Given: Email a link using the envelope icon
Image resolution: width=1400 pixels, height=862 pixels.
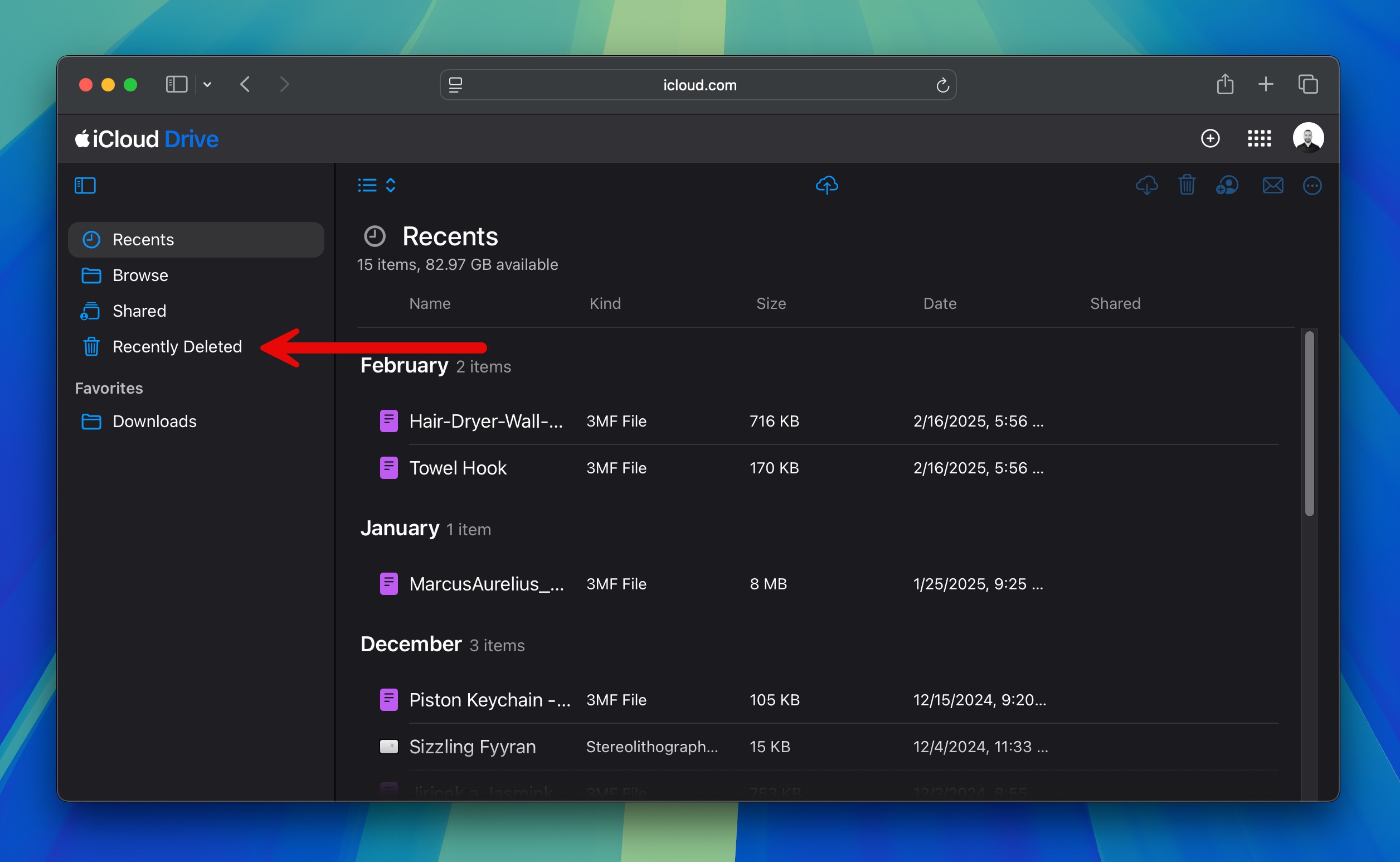Looking at the screenshot, I should [x=1273, y=185].
